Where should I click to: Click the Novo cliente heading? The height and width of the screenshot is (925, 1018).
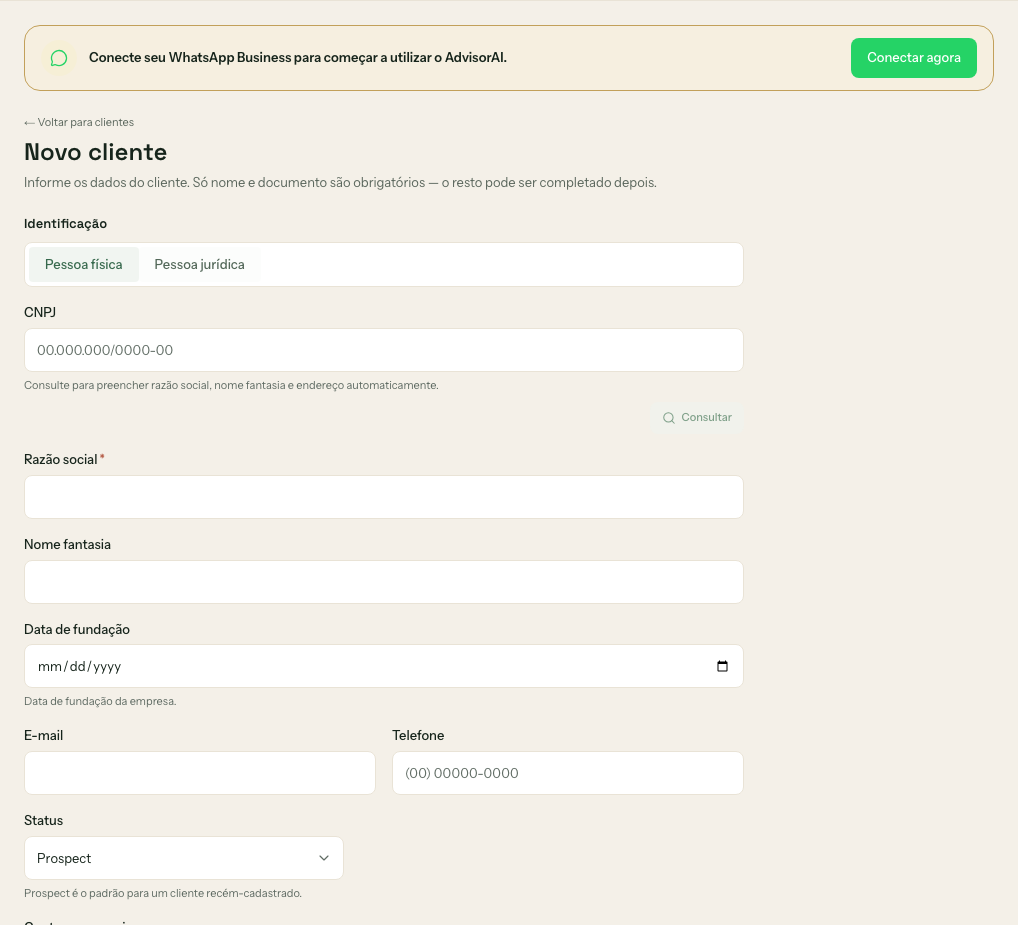(95, 152)
